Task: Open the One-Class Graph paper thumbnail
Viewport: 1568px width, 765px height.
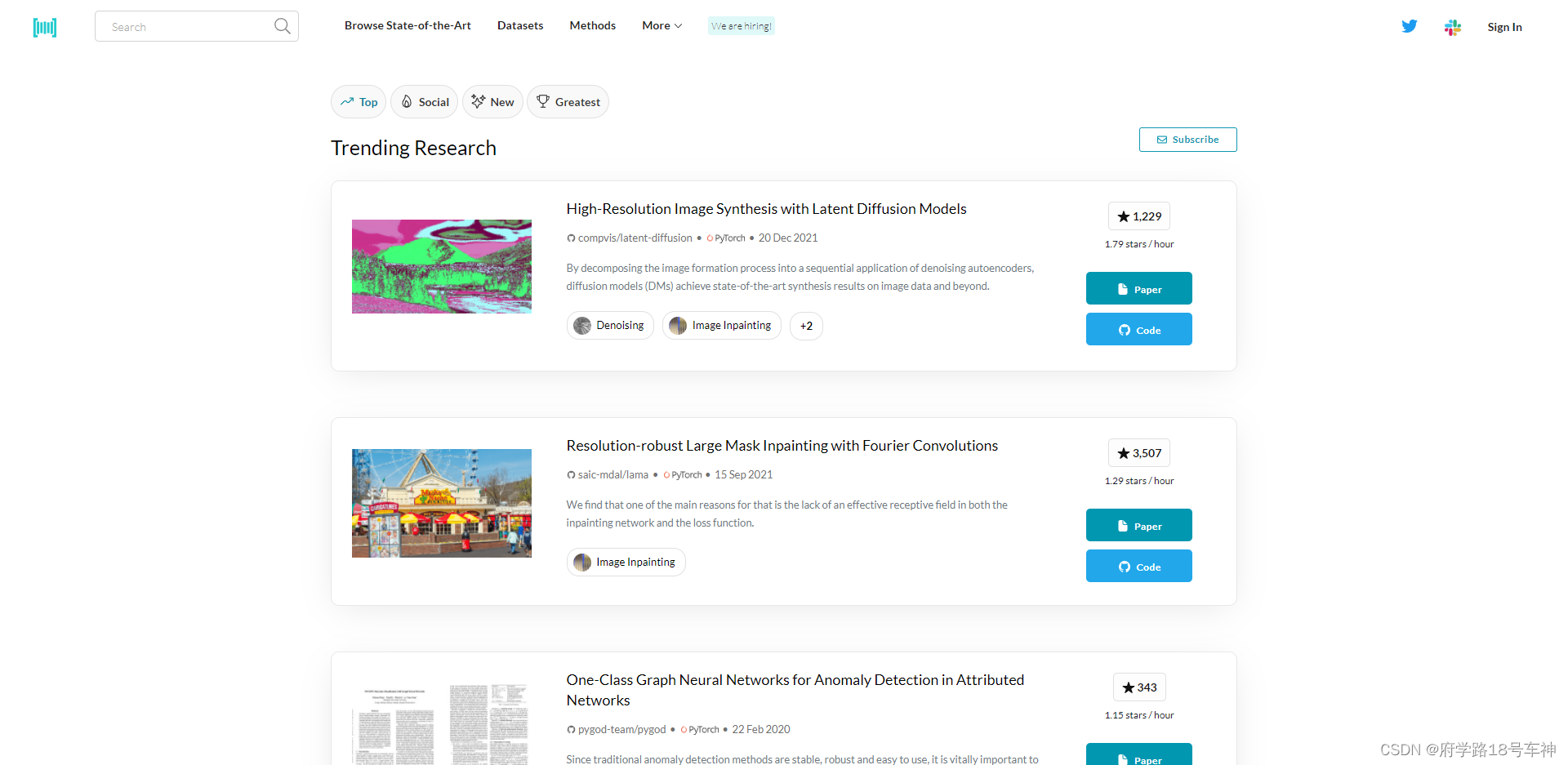Action: [442, 723]
